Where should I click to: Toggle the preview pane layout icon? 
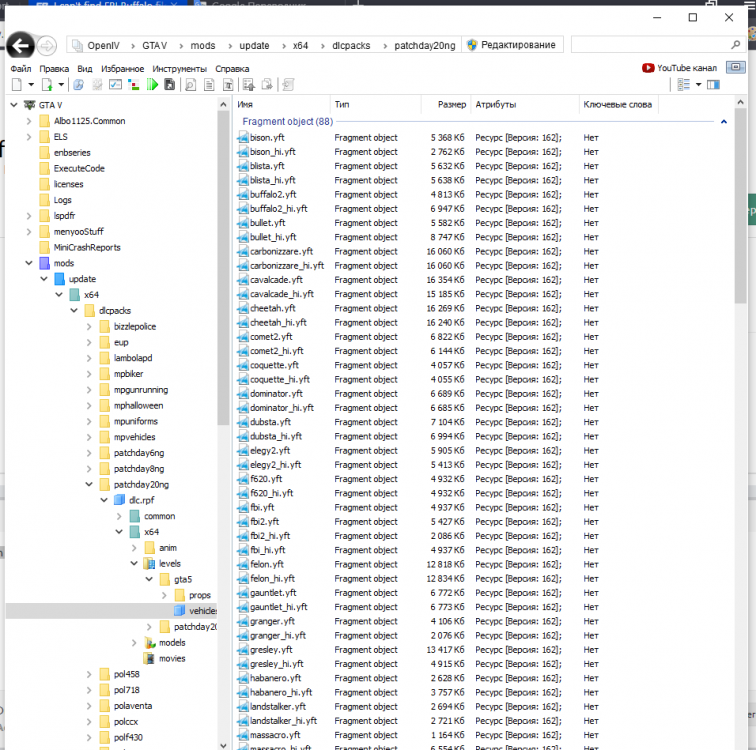tap(714, 85)
